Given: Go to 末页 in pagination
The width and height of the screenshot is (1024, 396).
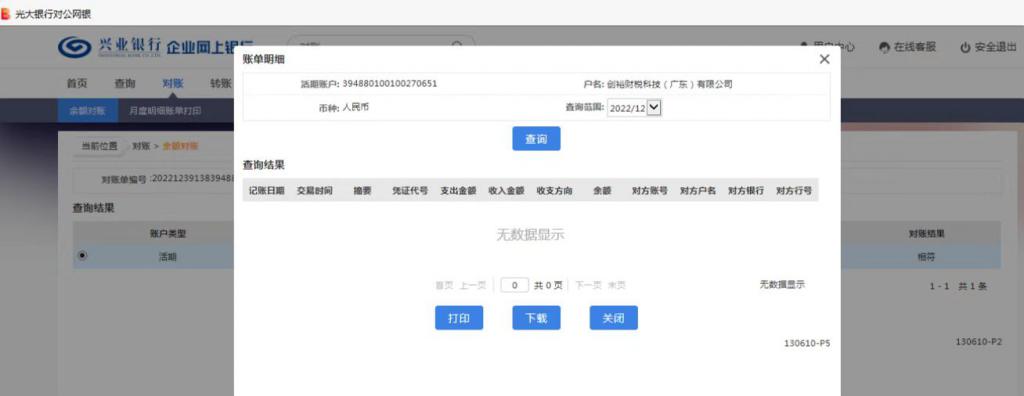Looking at the screenshot, I should pos(617,286).
